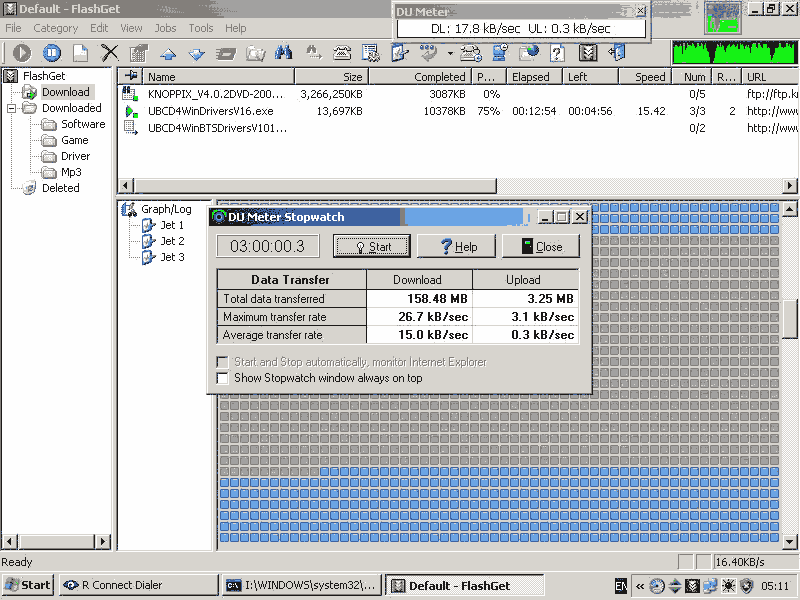Select the UBCD4WinBTSDriversV101 job row

tap(458, 128)
